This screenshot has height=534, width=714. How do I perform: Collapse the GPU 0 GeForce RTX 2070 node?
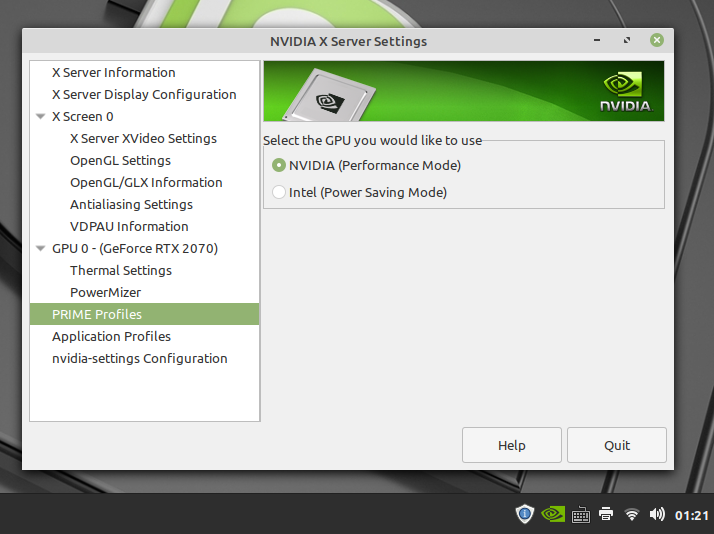tap(41, 249)
